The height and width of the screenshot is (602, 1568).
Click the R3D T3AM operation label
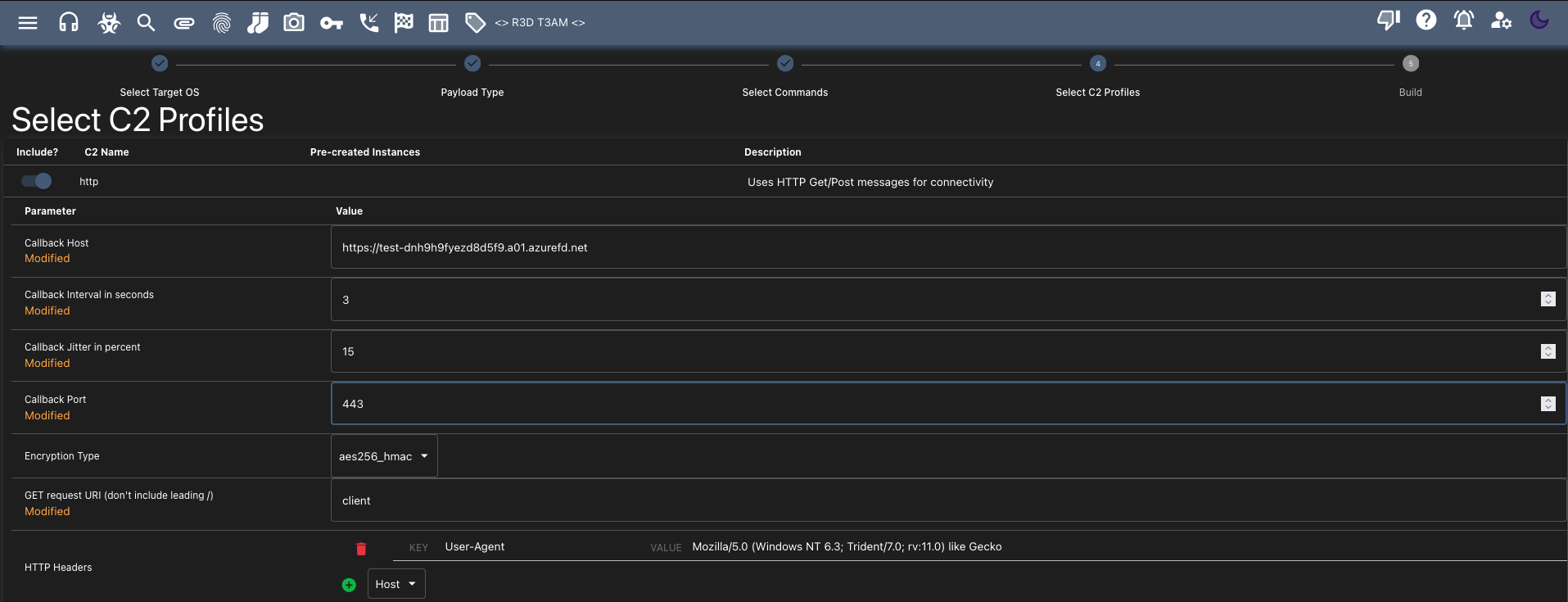(x=540, y=23)
